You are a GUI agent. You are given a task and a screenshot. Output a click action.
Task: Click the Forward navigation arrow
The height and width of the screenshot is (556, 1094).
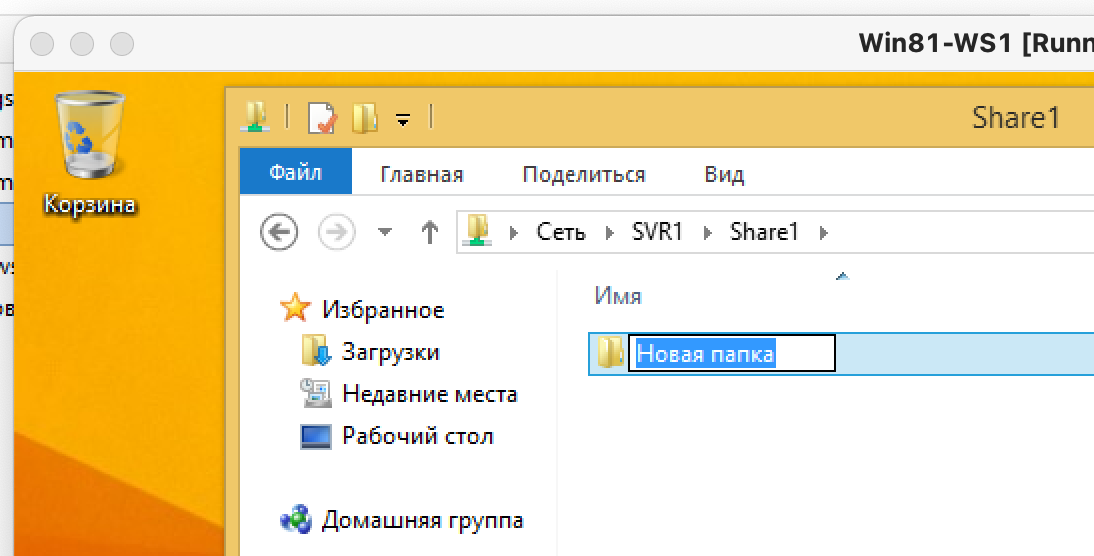[336, 232]
